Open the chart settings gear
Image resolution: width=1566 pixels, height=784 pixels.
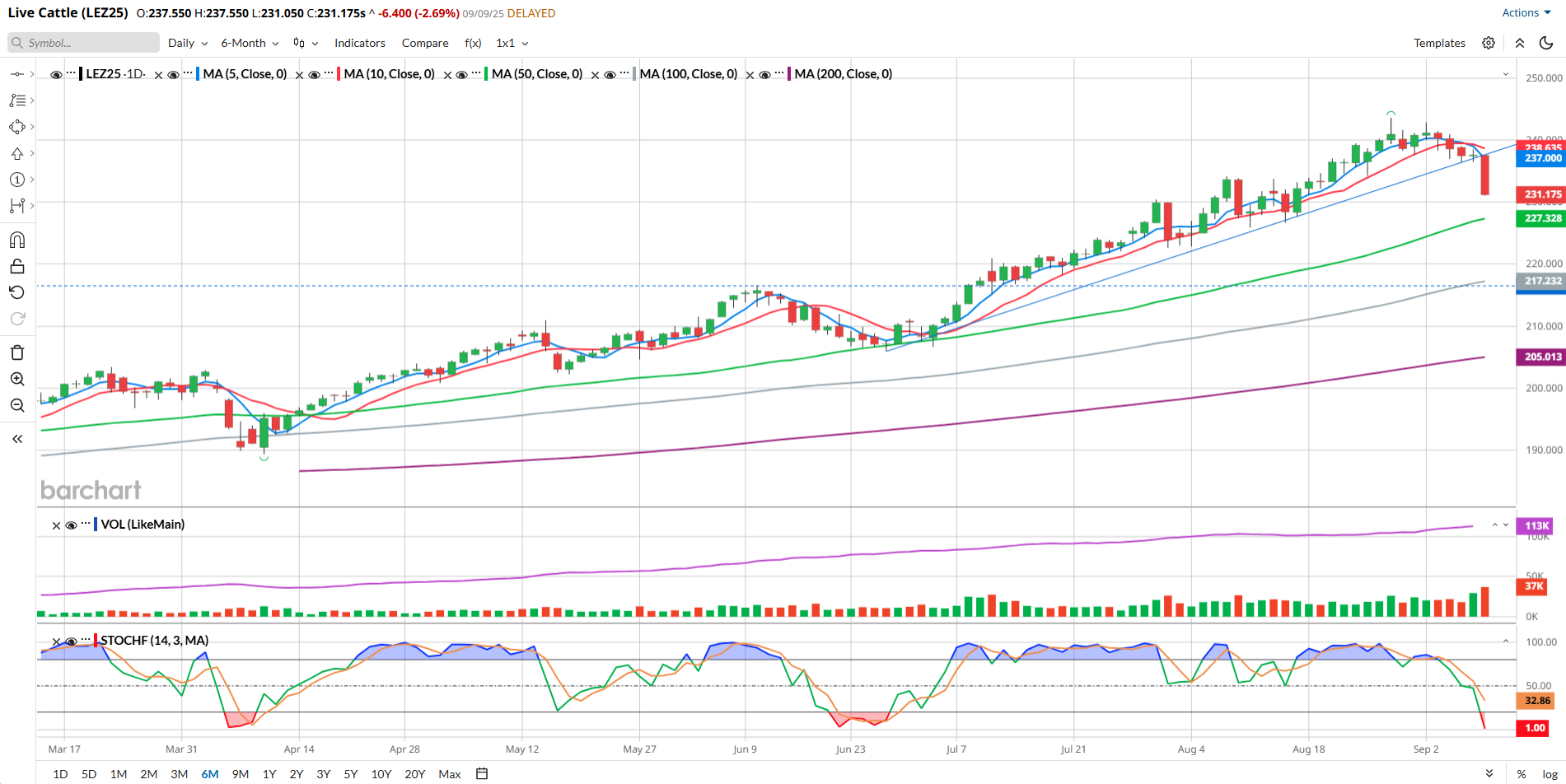coord(1489,43)
